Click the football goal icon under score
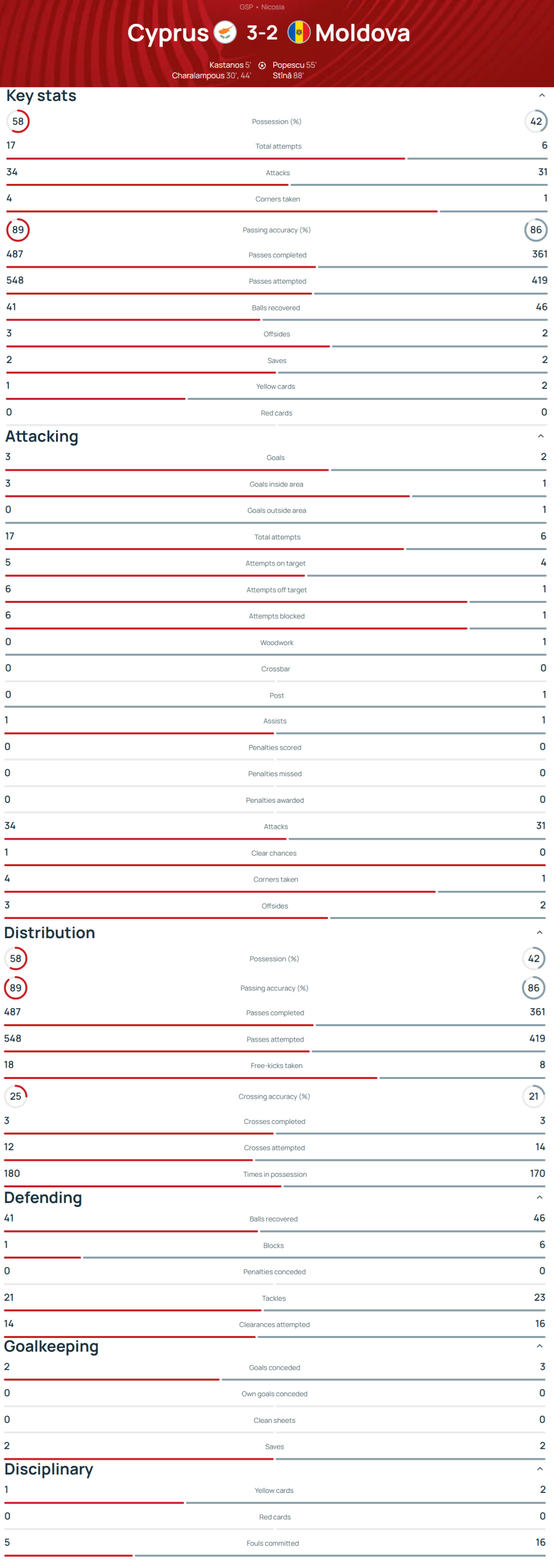 coord(262,66)
